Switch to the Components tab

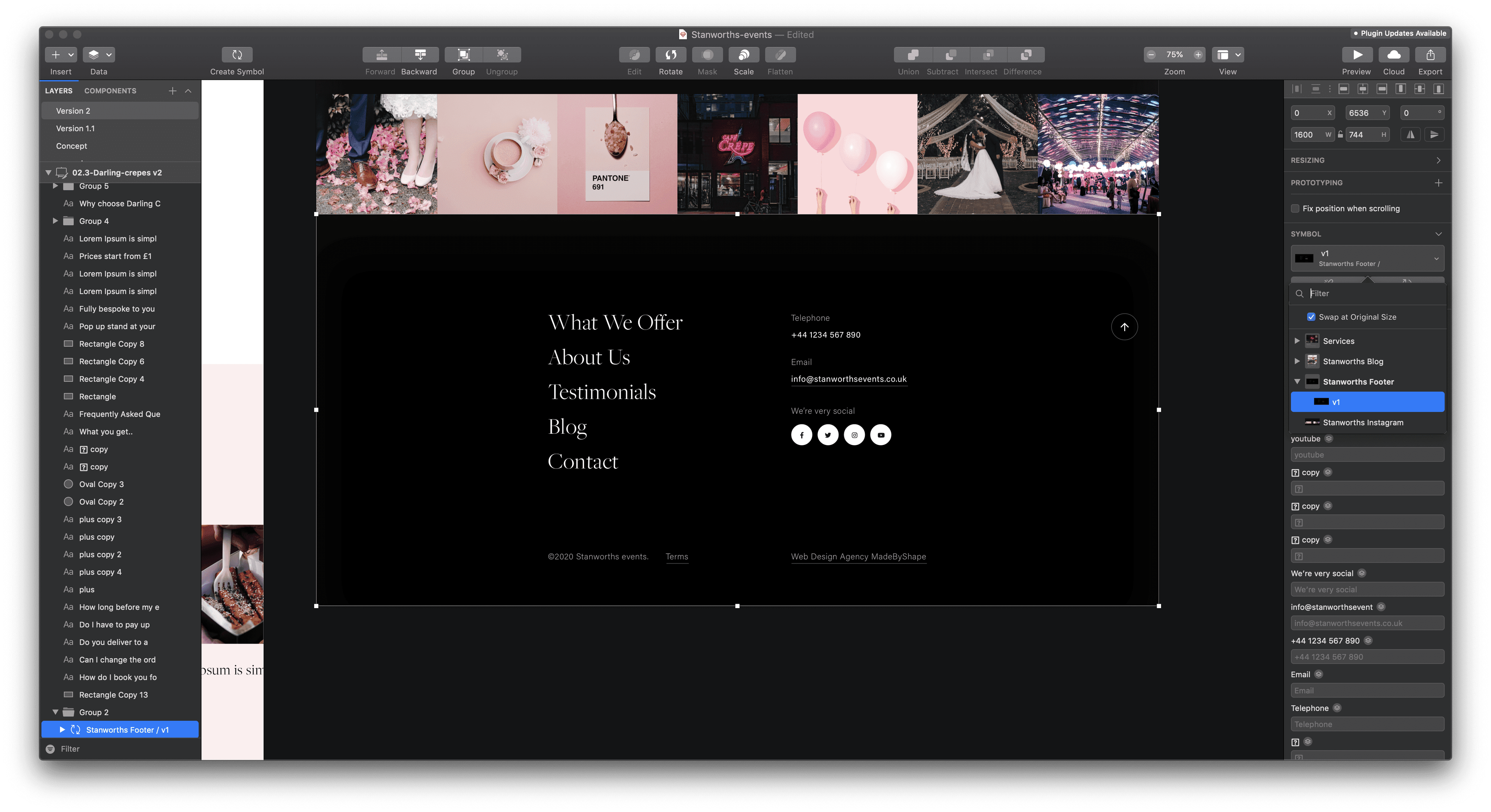(x=110, y=91)
